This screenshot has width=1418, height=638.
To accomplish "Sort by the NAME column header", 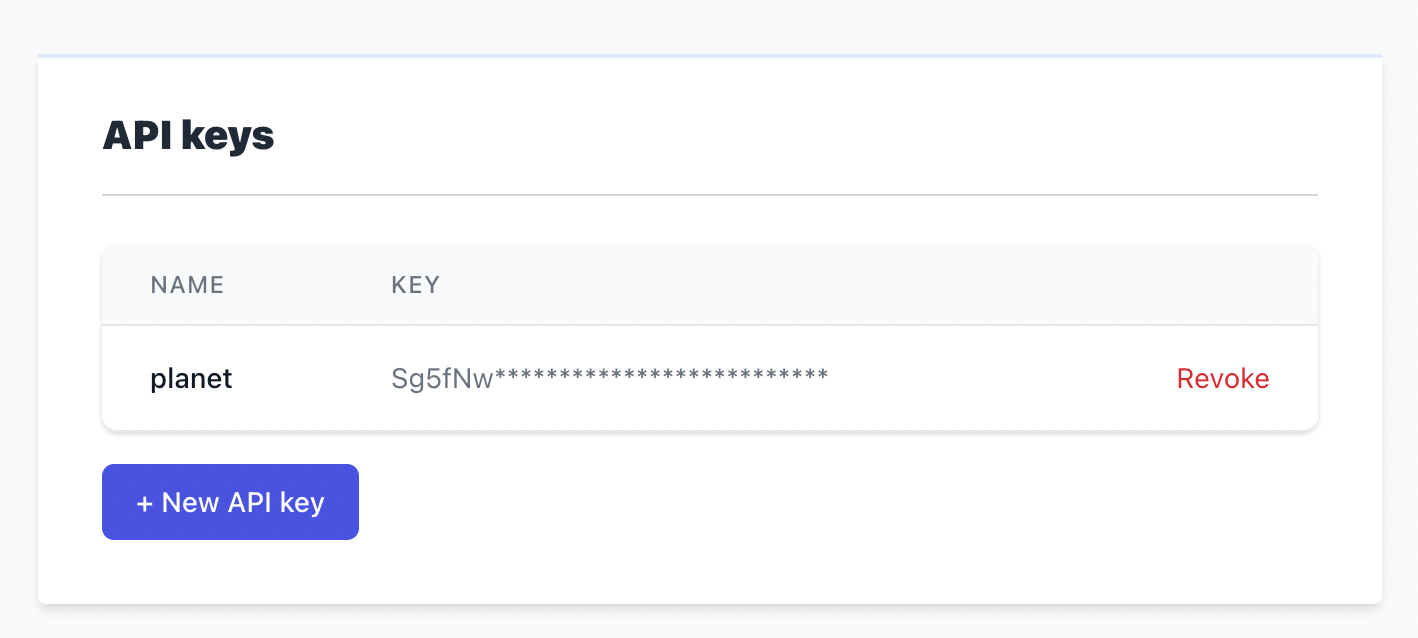I will point(187,285).
